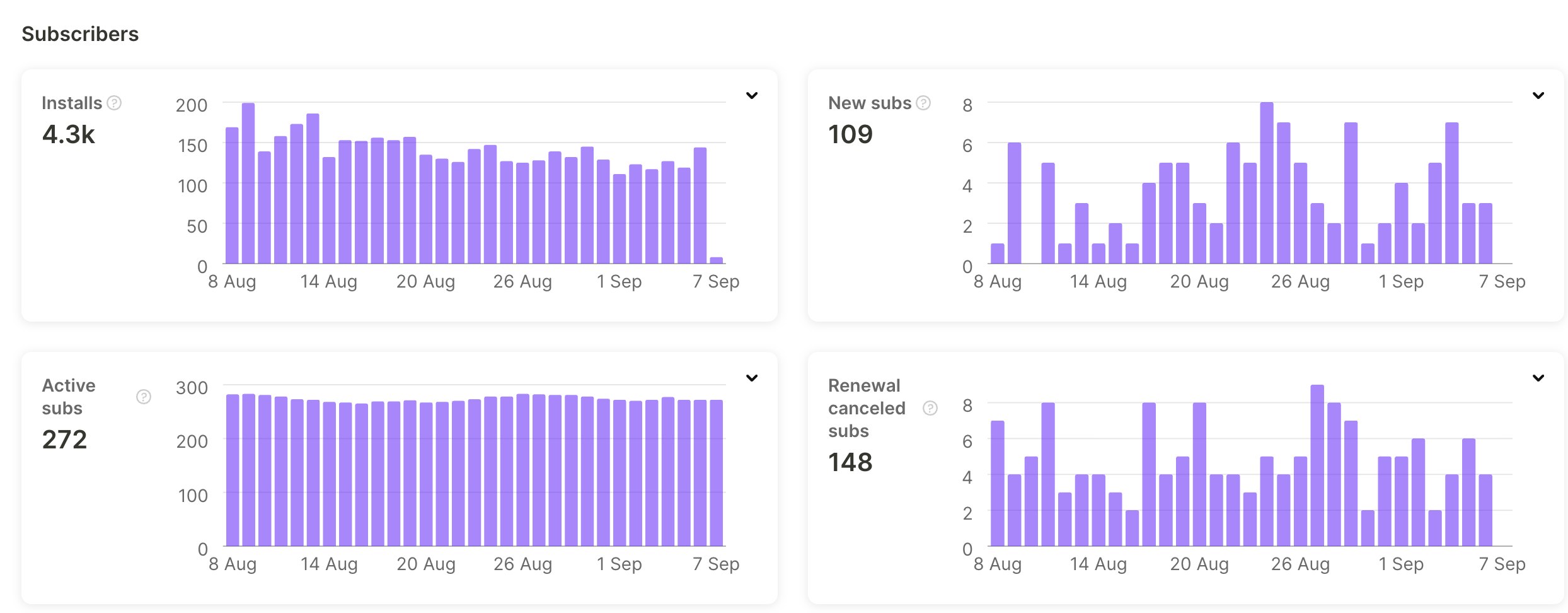The width and height of the screenshot is (1568, 613).
Task: Open the New subs chart dropdown chevron
Action: click(x=1538, y=96)
